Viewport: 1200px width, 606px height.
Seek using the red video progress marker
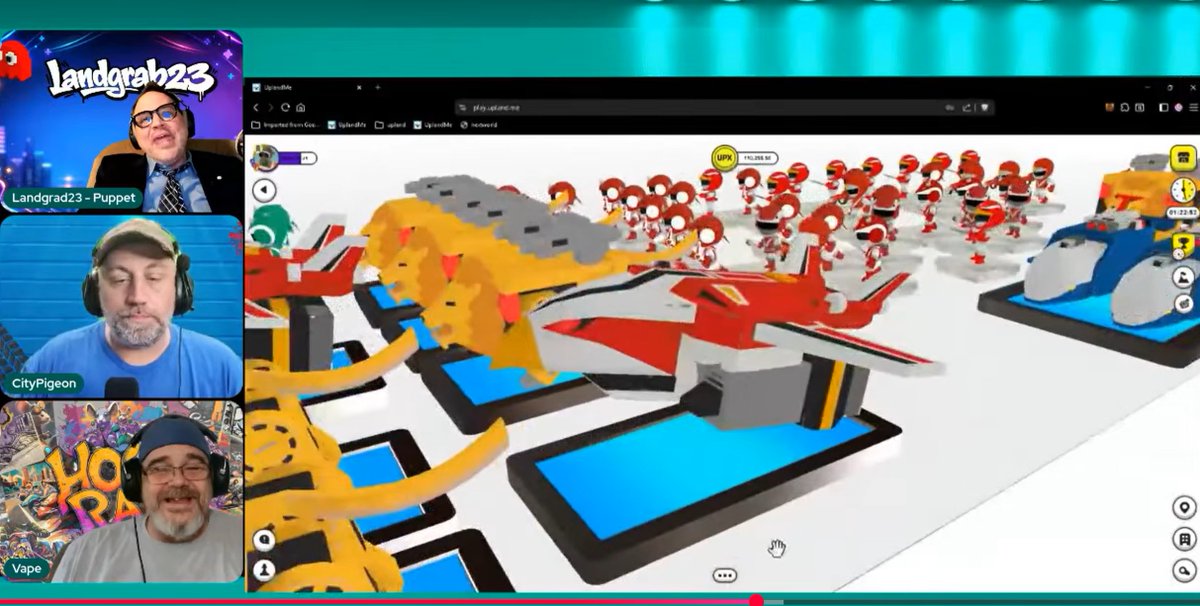point(756,601)
